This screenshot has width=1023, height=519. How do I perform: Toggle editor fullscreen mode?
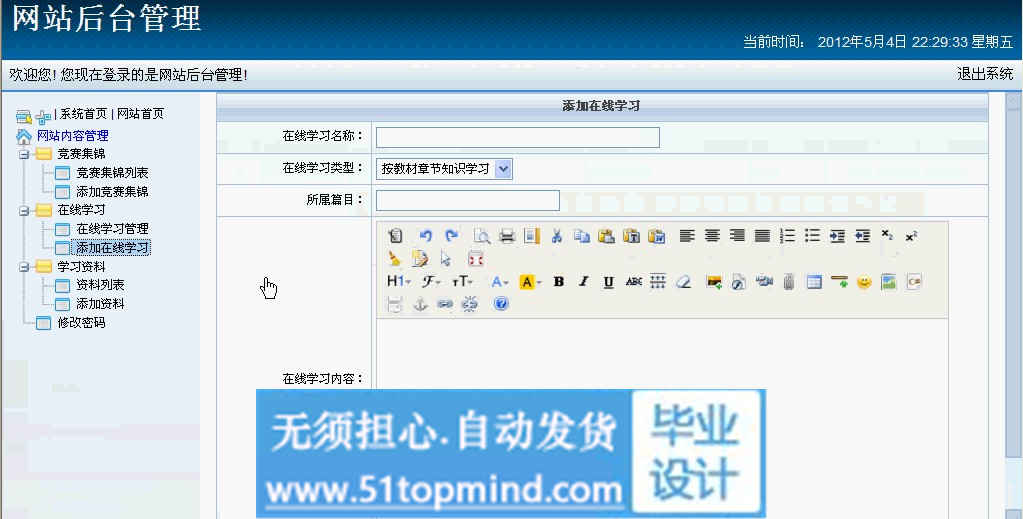click(x=476, y=259)
